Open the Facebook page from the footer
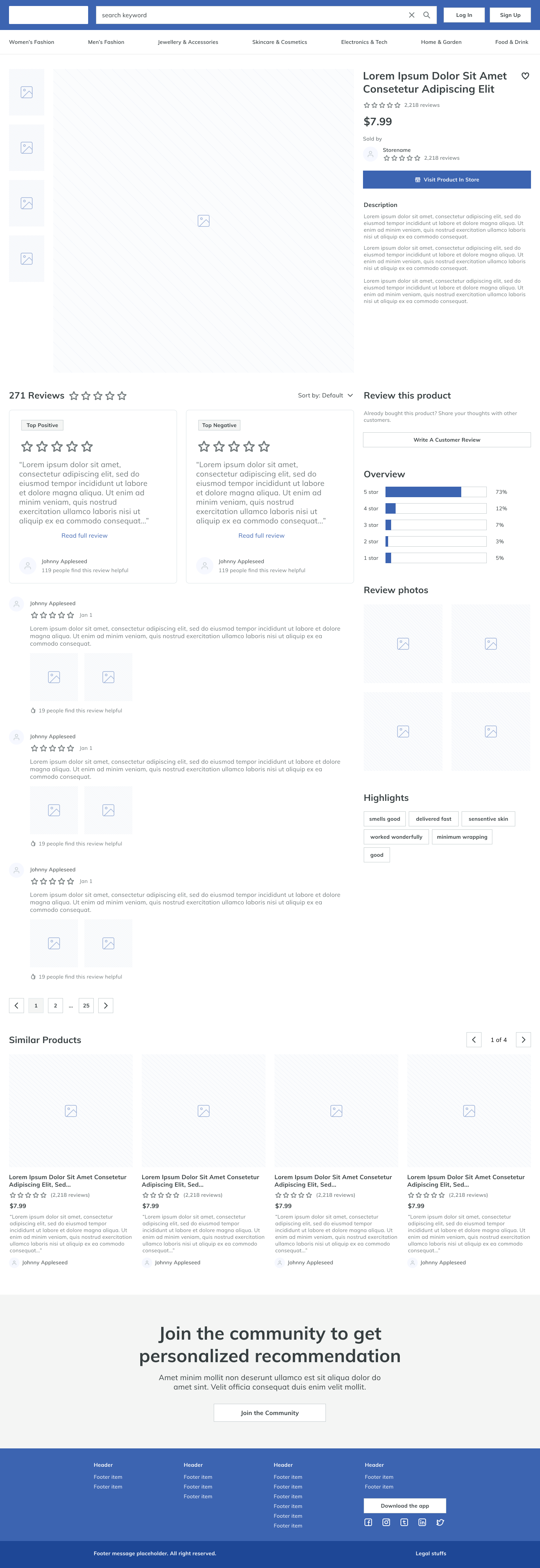Screen dimensions: 540x1568 click(x=368, y=1522)
